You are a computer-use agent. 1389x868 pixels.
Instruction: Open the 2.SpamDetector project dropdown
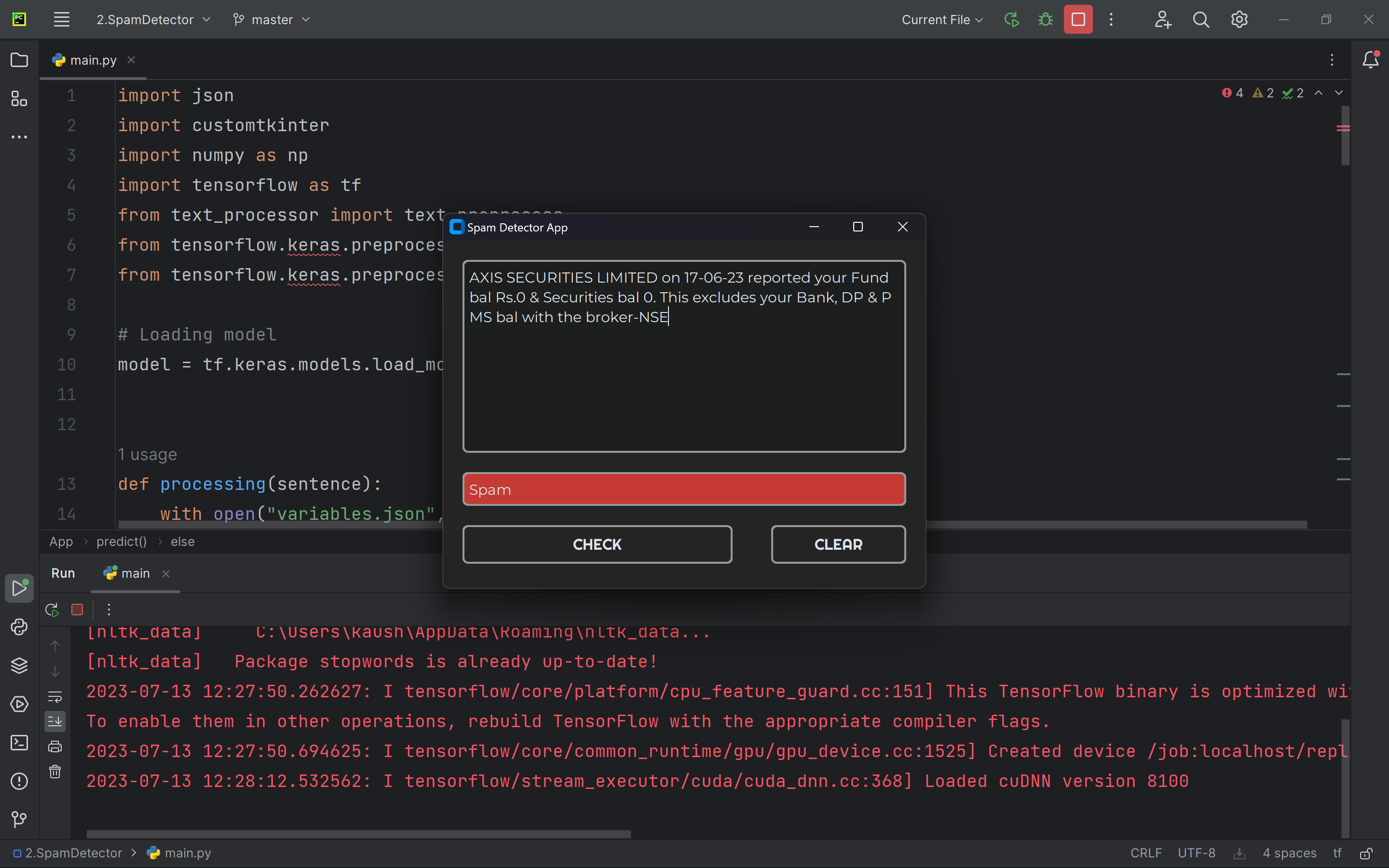click(x=152, y=19)
